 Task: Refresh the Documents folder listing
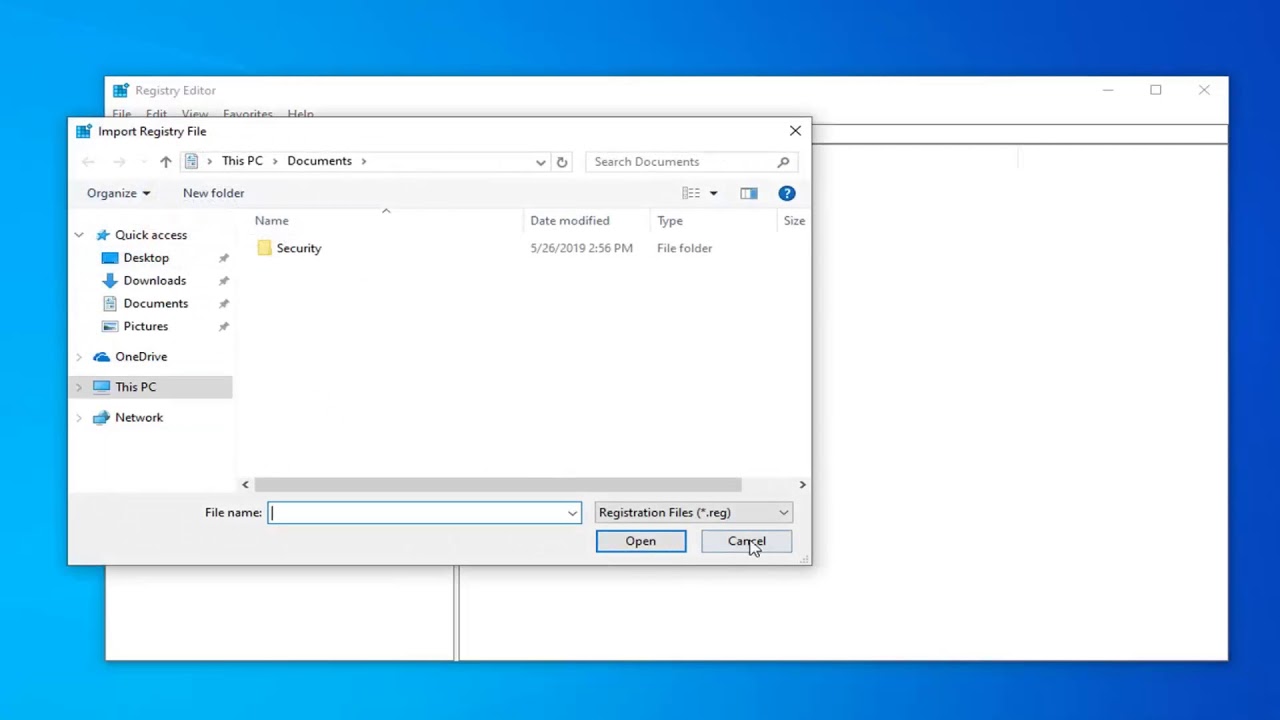(x=562, y=161)
